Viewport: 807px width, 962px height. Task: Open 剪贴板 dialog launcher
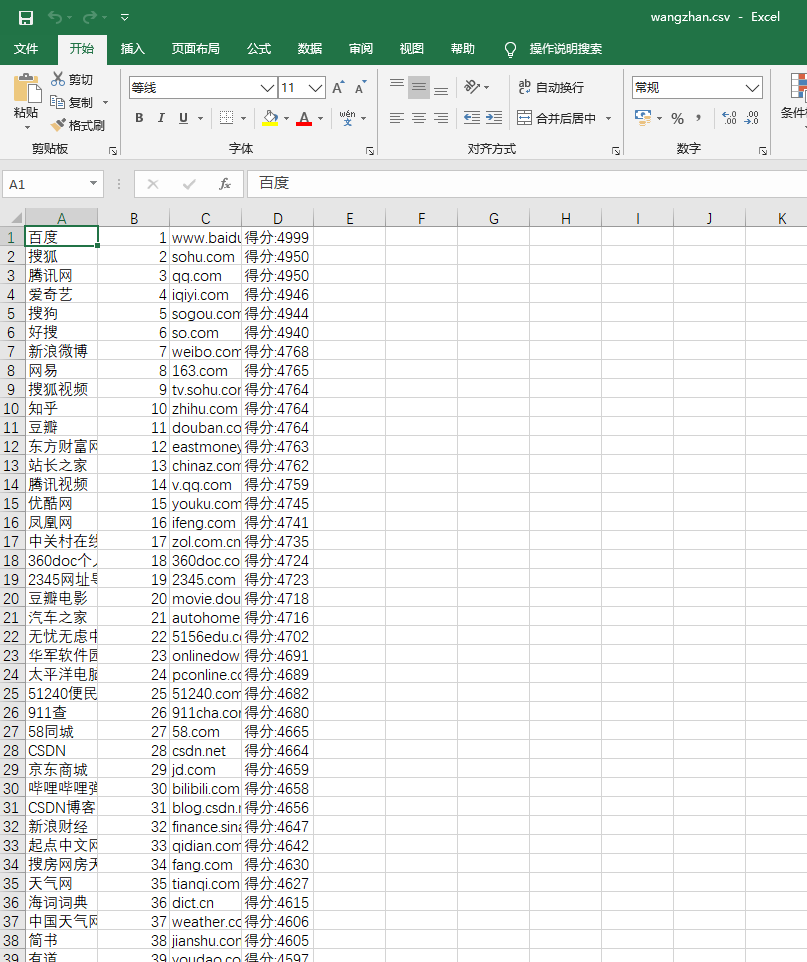[x=113, y=150]
